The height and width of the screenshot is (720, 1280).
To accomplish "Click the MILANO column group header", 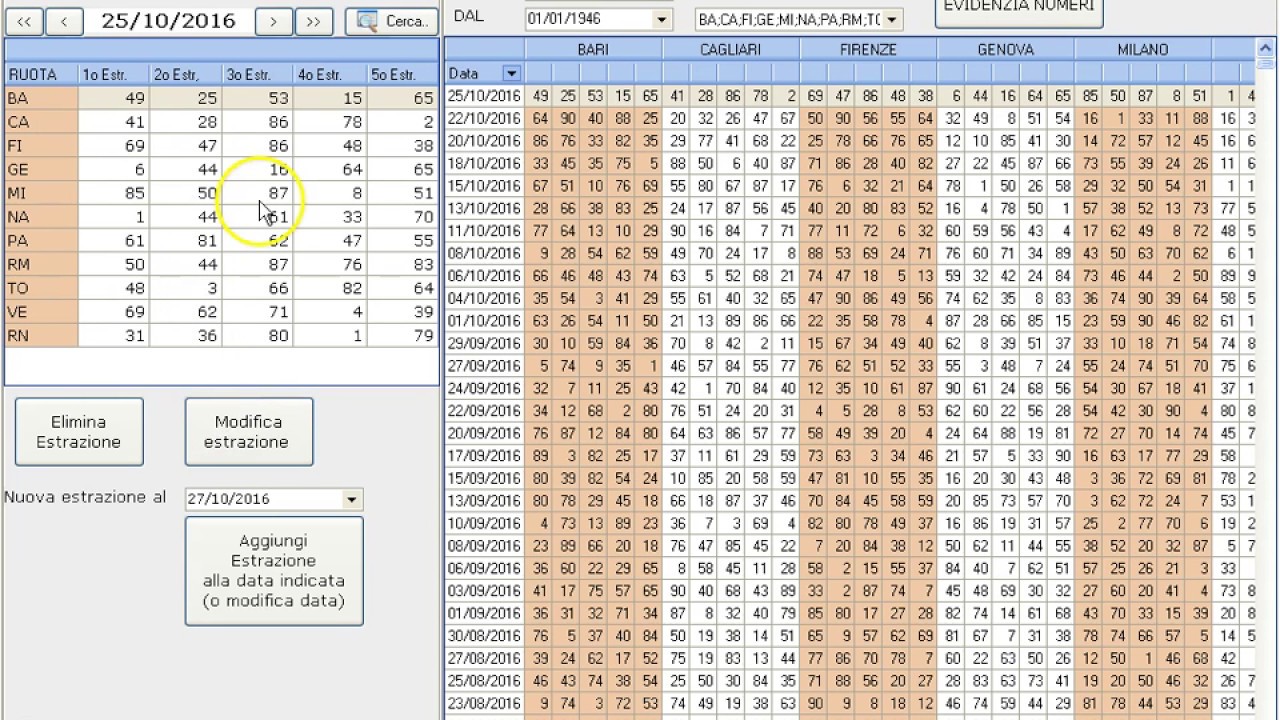I will (1143, 50).
